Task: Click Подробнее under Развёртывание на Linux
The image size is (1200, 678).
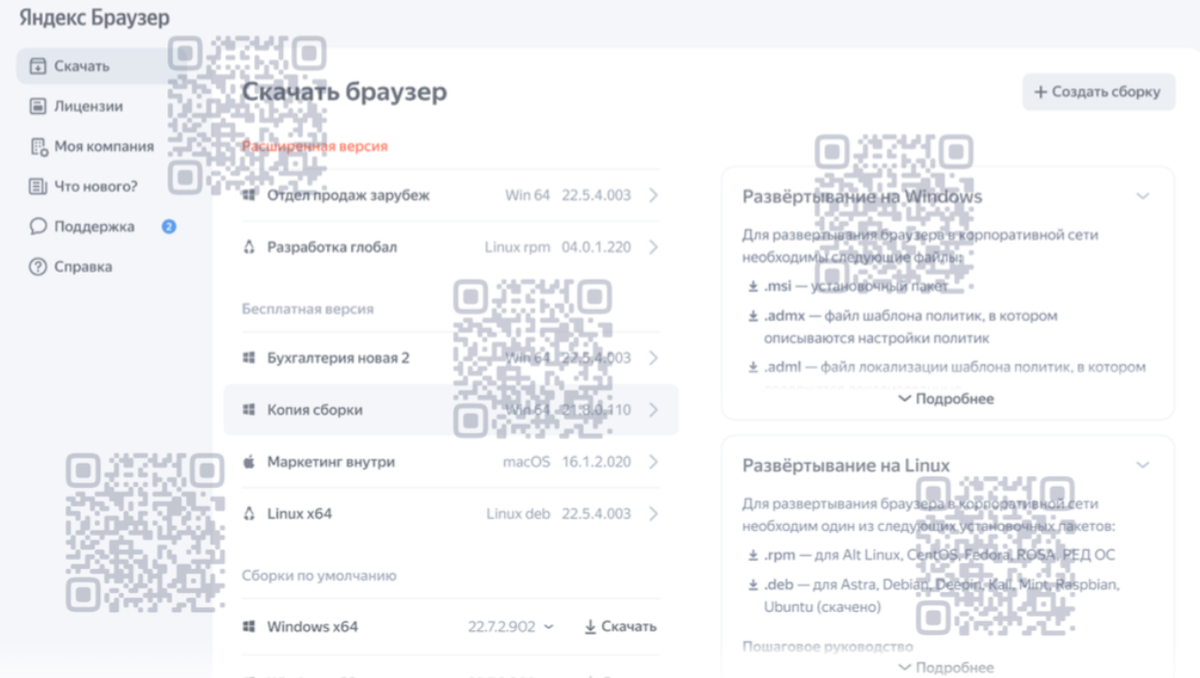Action: coord(946,667)
